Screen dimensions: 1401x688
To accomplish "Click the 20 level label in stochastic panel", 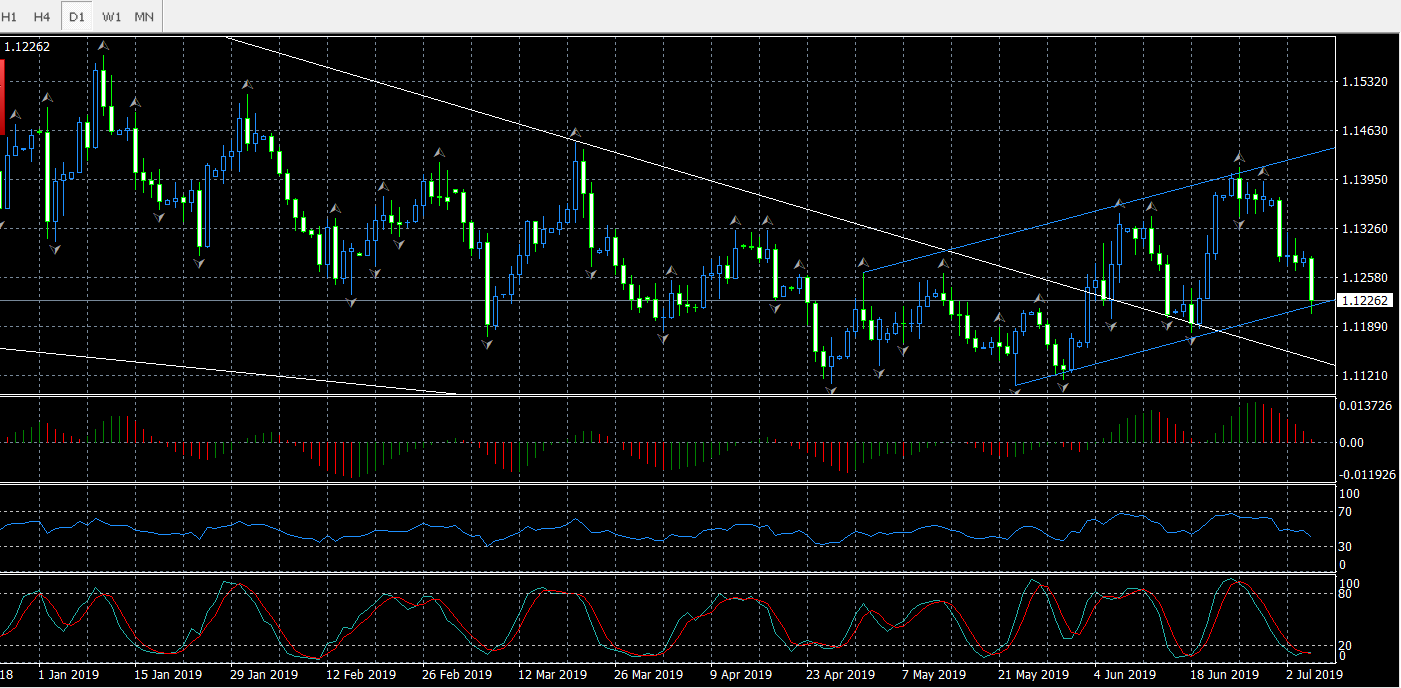I will point(1346,645).
